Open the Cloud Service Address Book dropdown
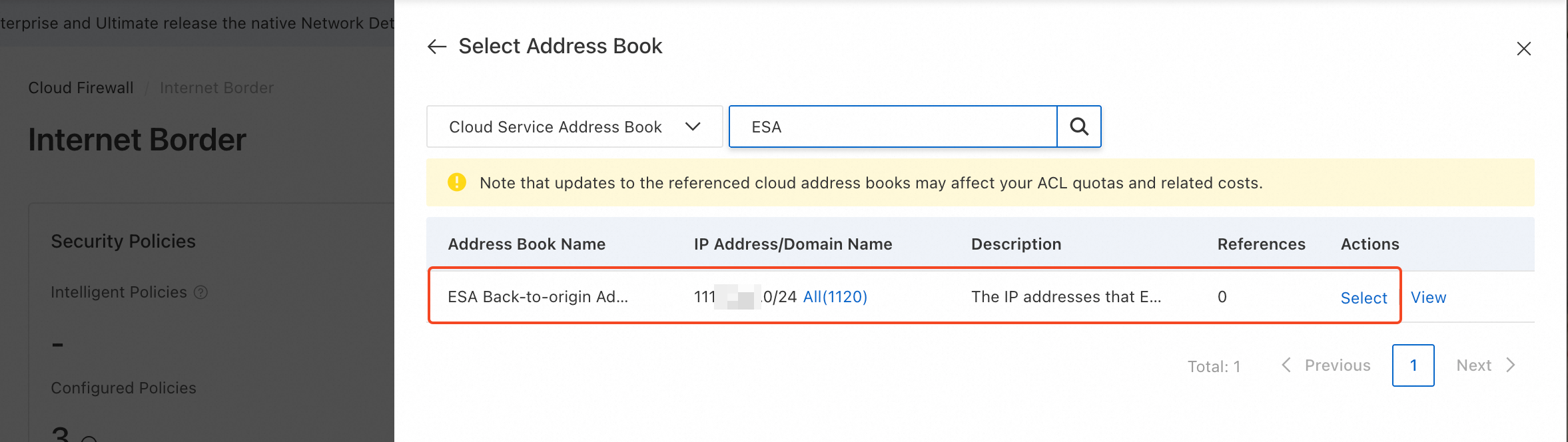This screenshot has height=442, width=1568. (574, 126)
